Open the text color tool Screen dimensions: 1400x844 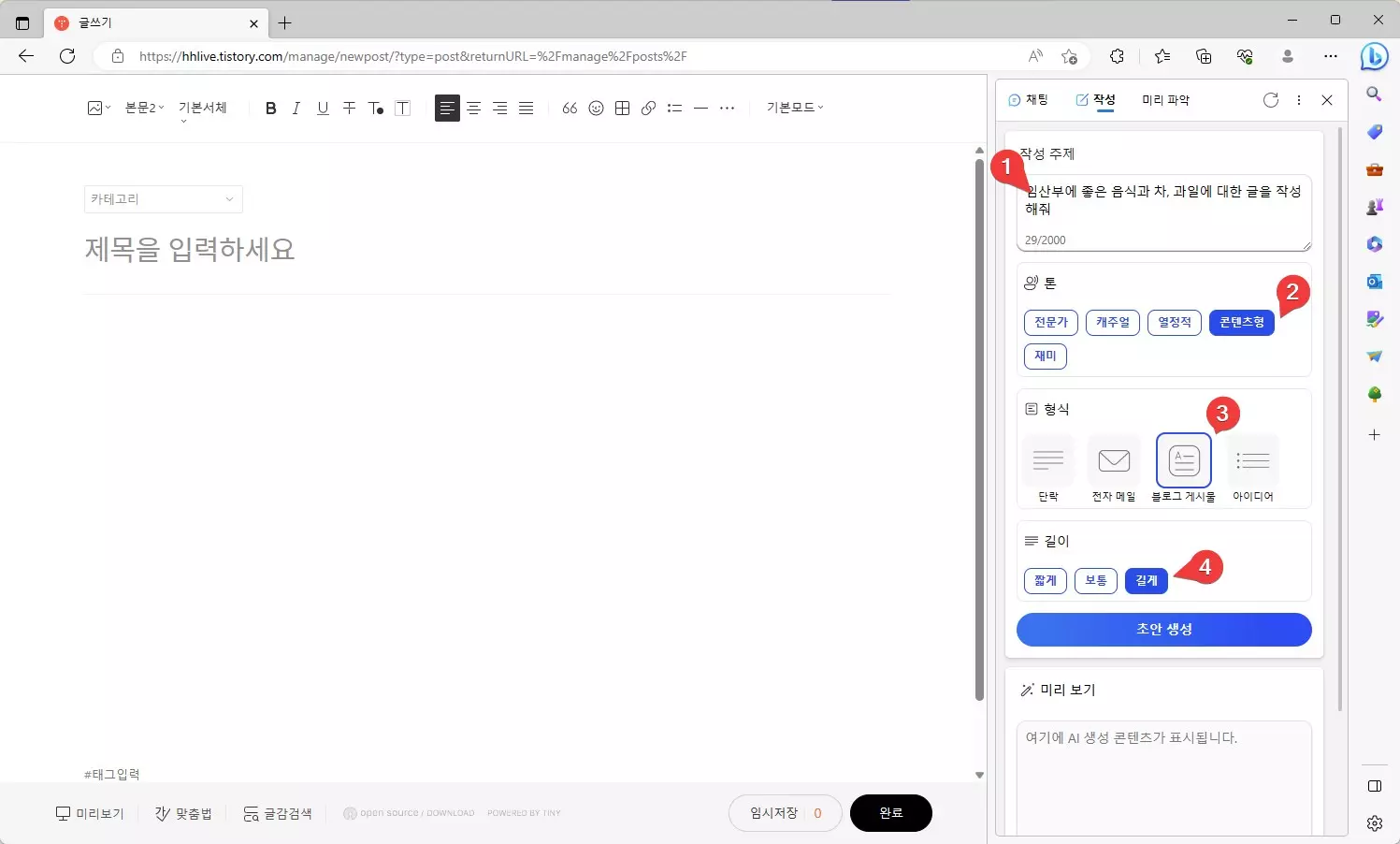tap(376, 109)
